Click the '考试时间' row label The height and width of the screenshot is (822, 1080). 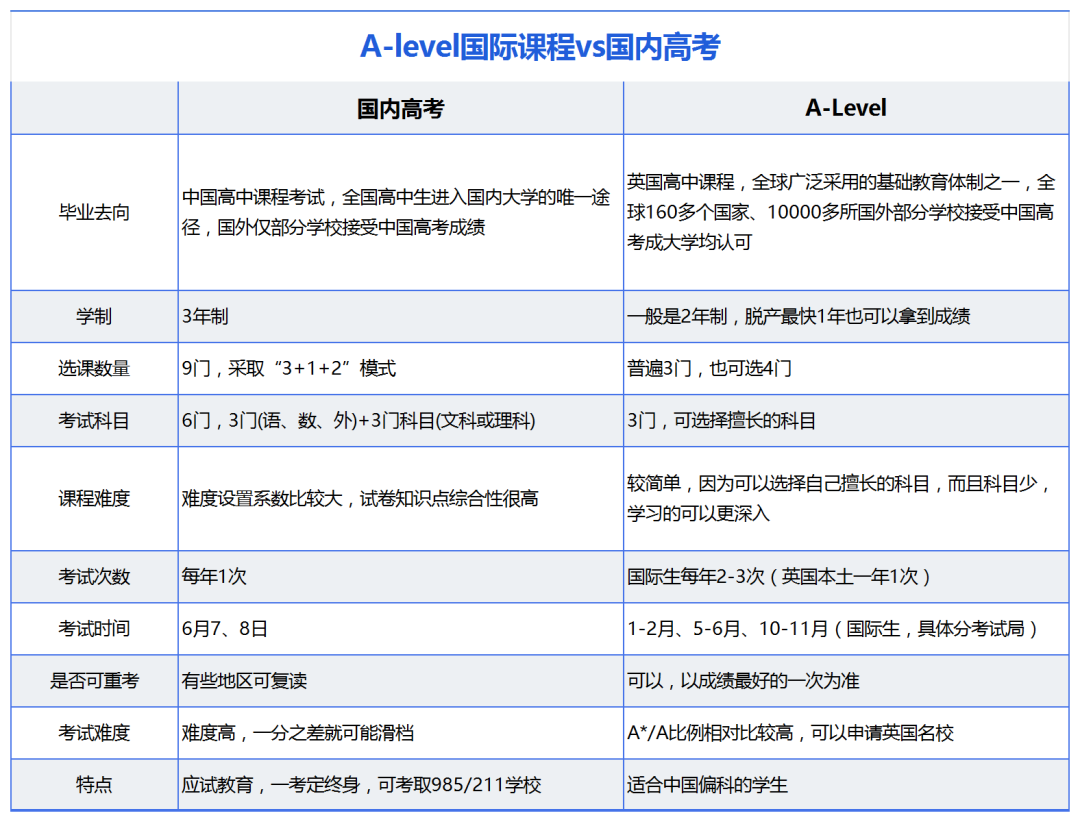click(94, 628)
